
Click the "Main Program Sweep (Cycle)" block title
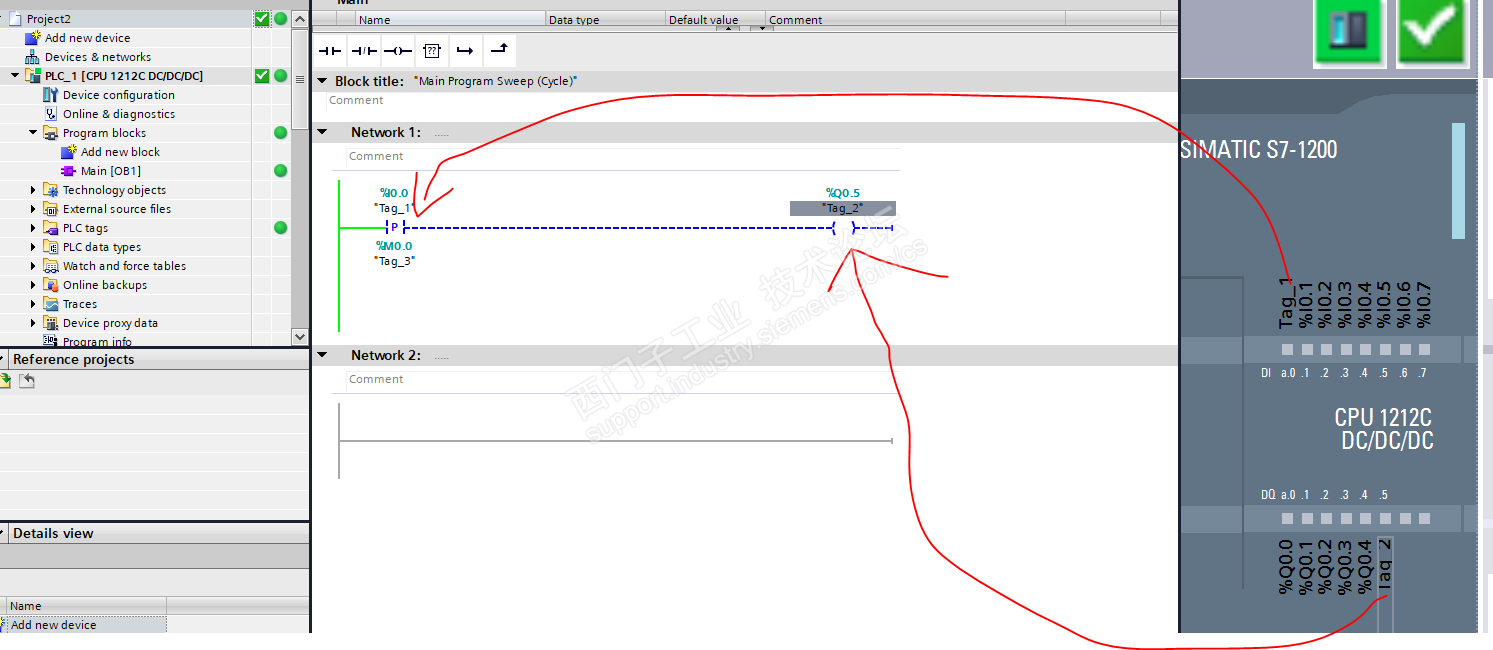496,81
